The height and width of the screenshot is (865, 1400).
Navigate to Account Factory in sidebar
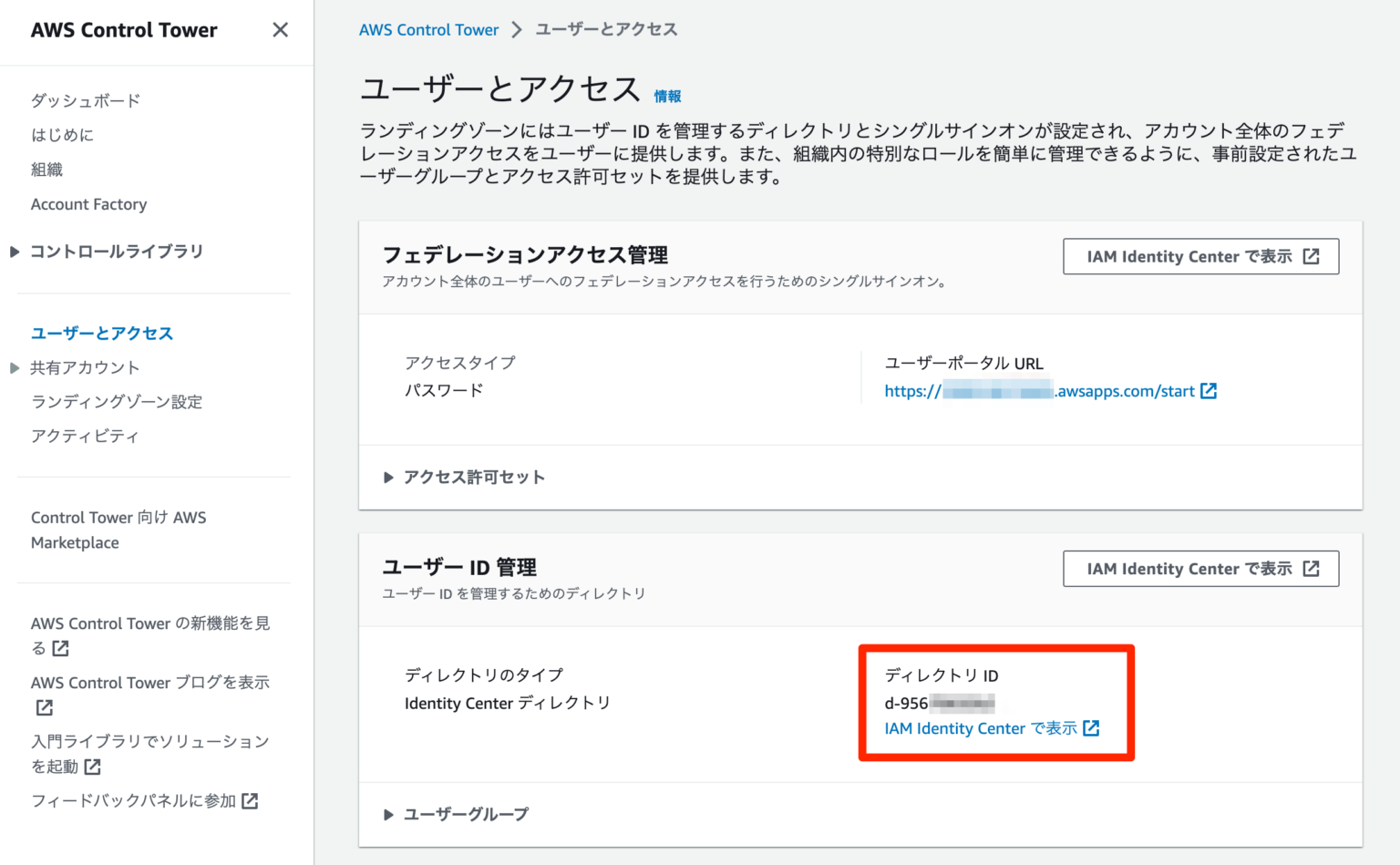point(88,204)
